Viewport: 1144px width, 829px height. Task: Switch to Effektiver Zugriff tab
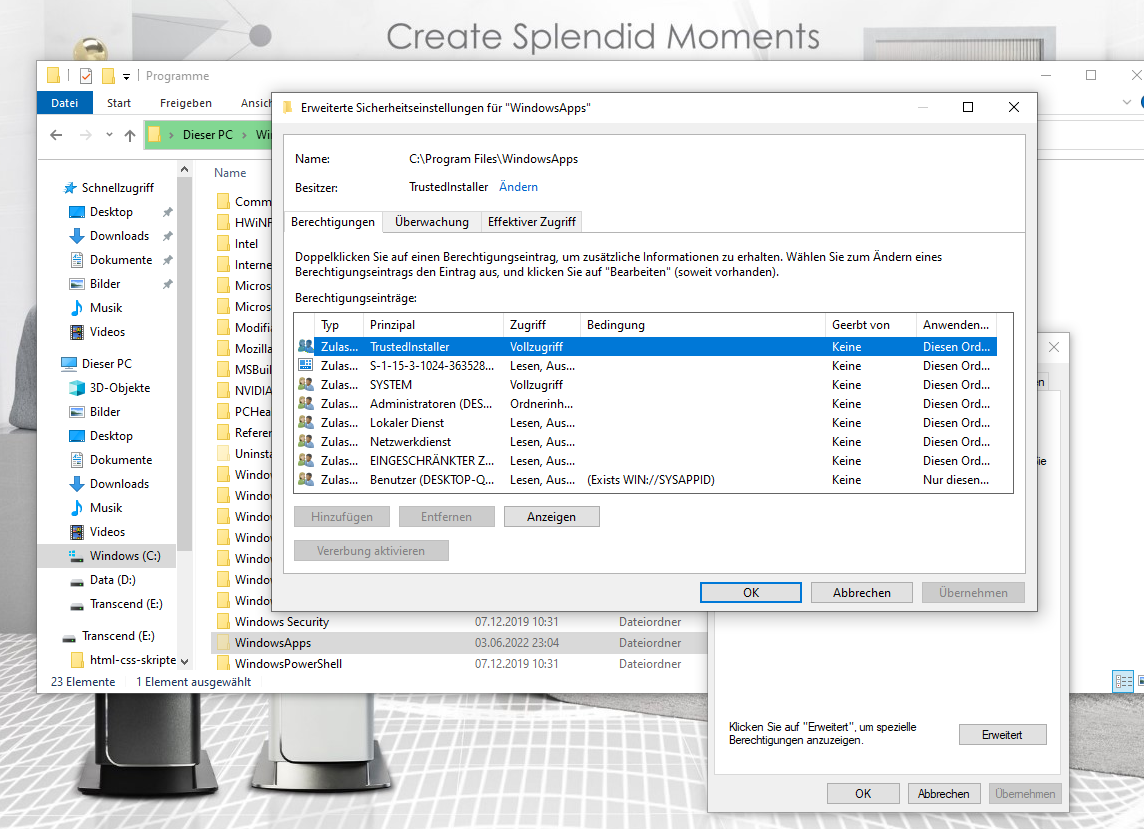pyautogui.click(x=531, y=222)
